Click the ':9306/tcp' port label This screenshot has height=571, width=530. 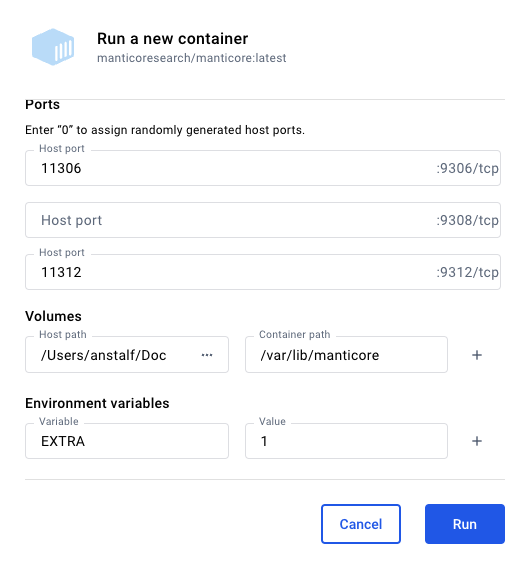(x=468, y=168)
